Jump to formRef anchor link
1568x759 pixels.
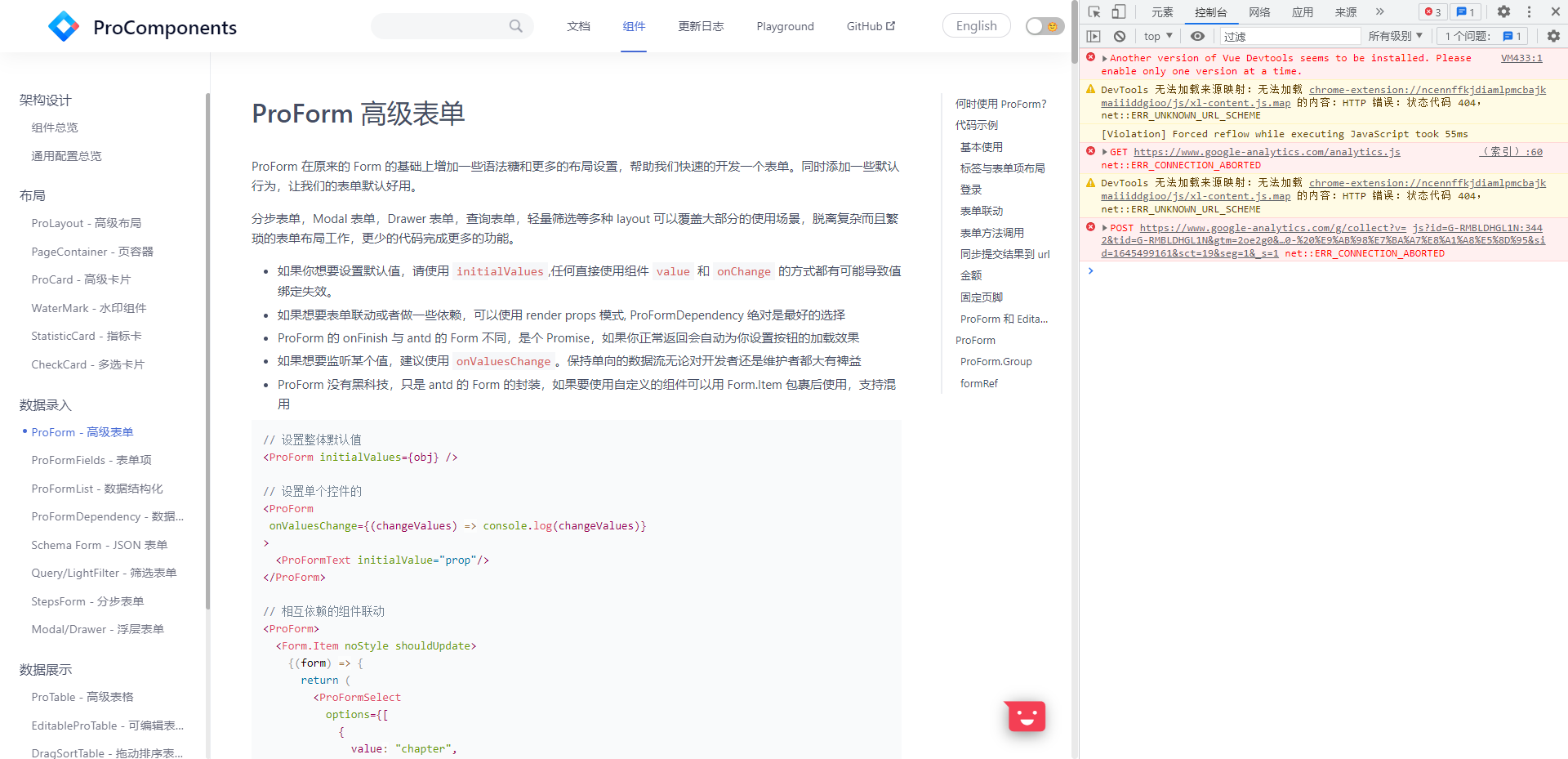coord(978,383)
